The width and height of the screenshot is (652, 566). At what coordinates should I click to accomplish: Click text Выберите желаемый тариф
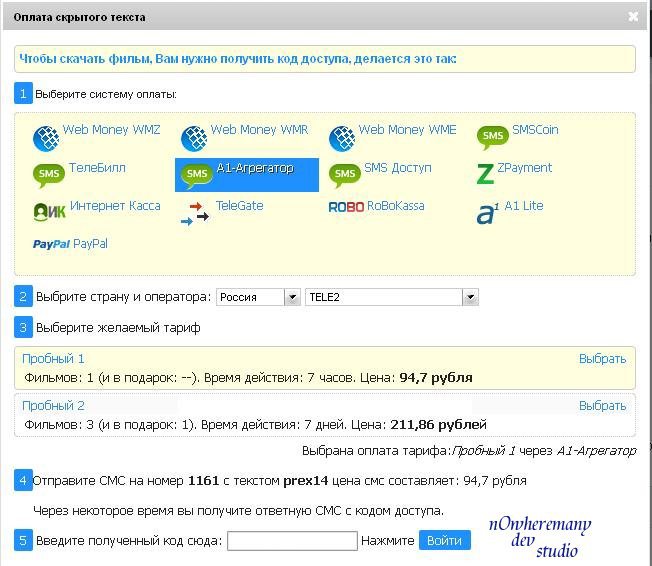pyautogui.click(x=118, y=328)
